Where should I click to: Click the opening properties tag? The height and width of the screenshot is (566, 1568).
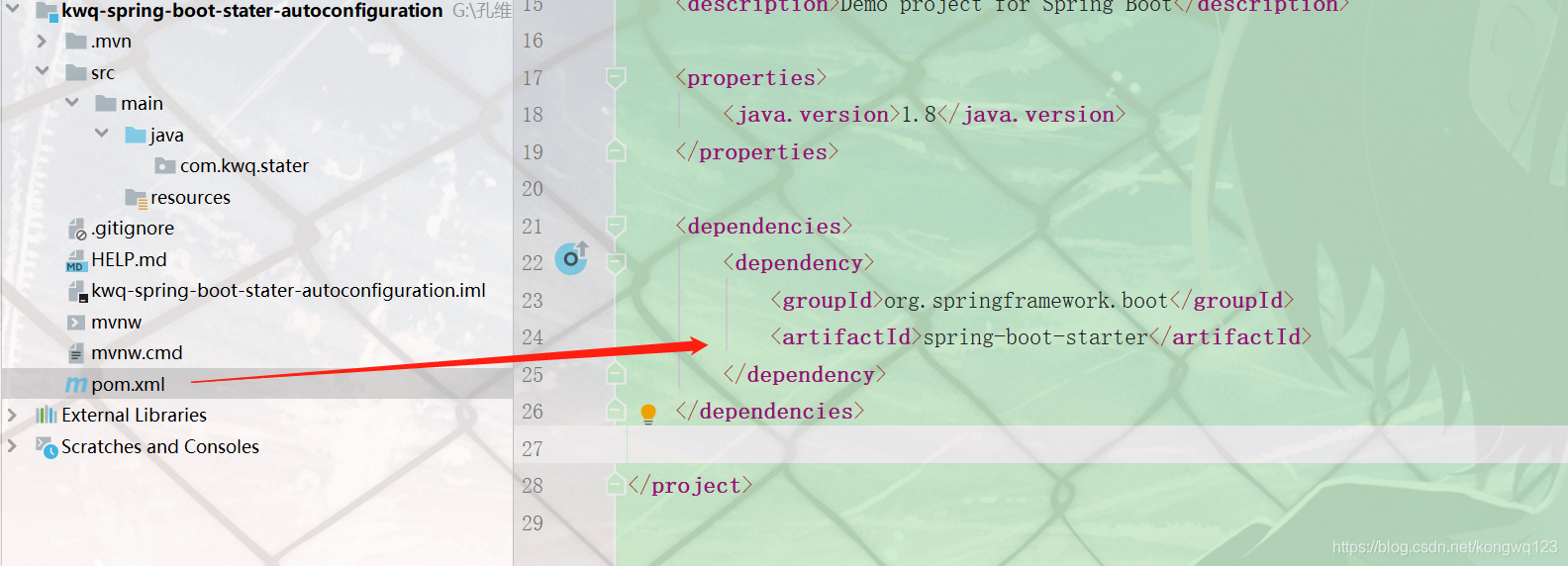pos(751,77)
